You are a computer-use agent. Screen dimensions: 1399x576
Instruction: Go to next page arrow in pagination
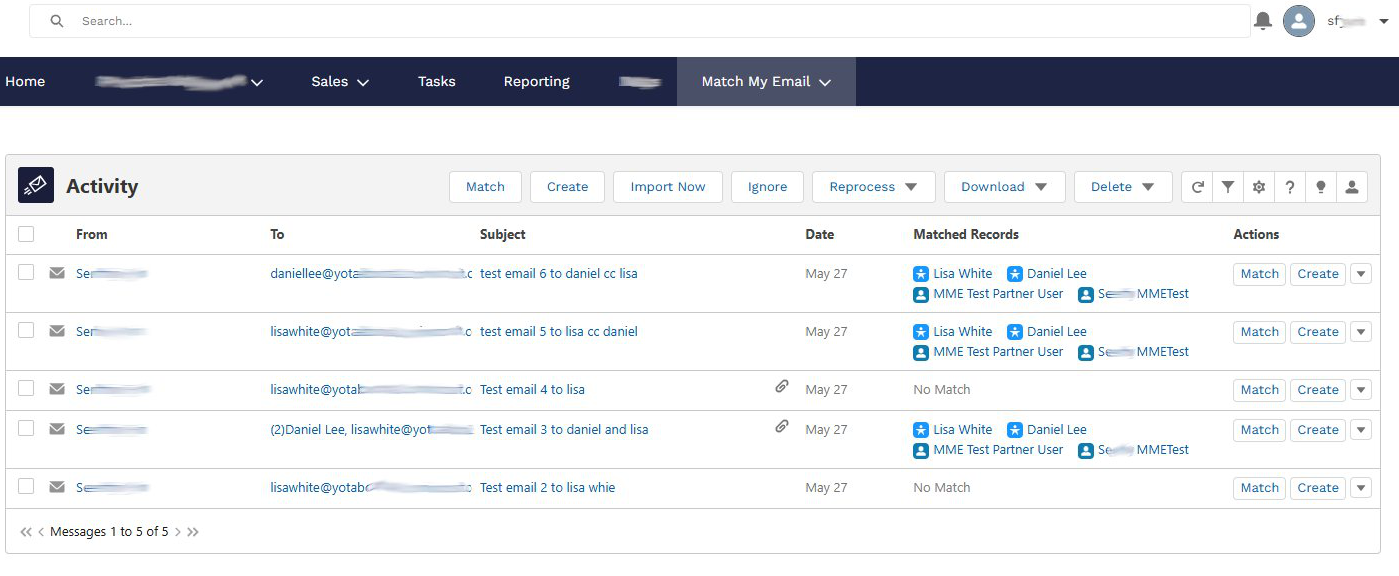point(178,532)
